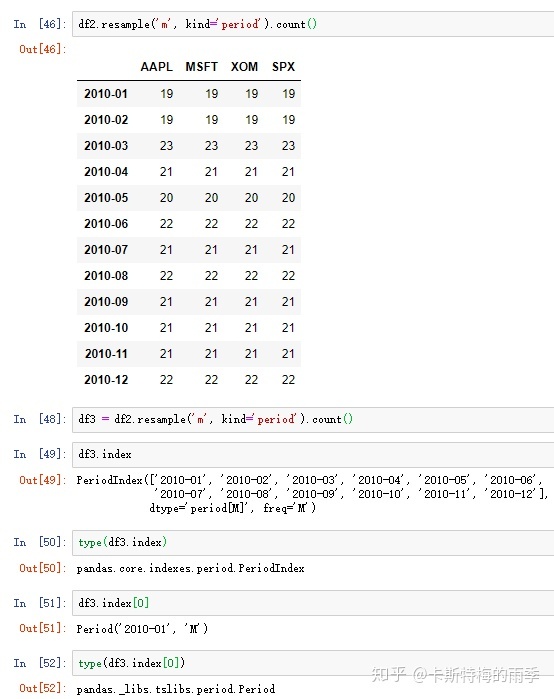The height and width of the screenshot is (699, 554).
Task: Click the AAPL value in row 2010-01
Action: point(166,94)
